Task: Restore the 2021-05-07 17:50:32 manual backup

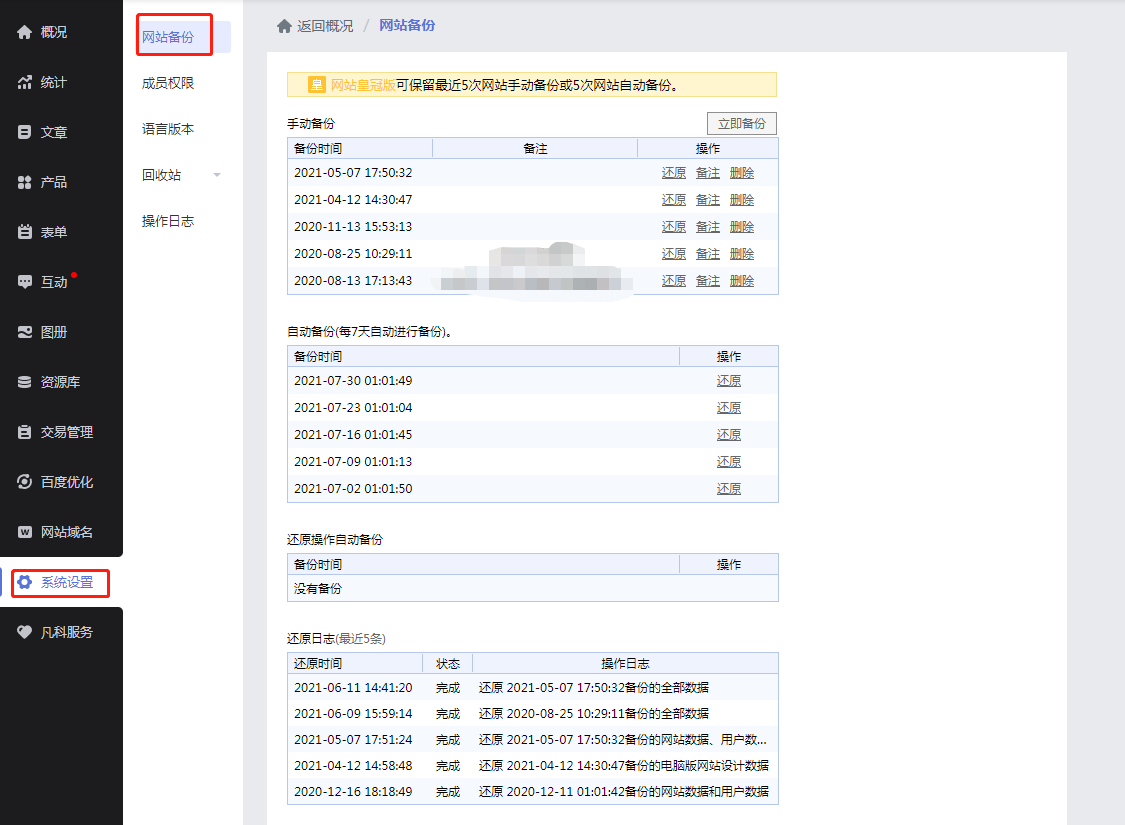Action: (674, 173)
